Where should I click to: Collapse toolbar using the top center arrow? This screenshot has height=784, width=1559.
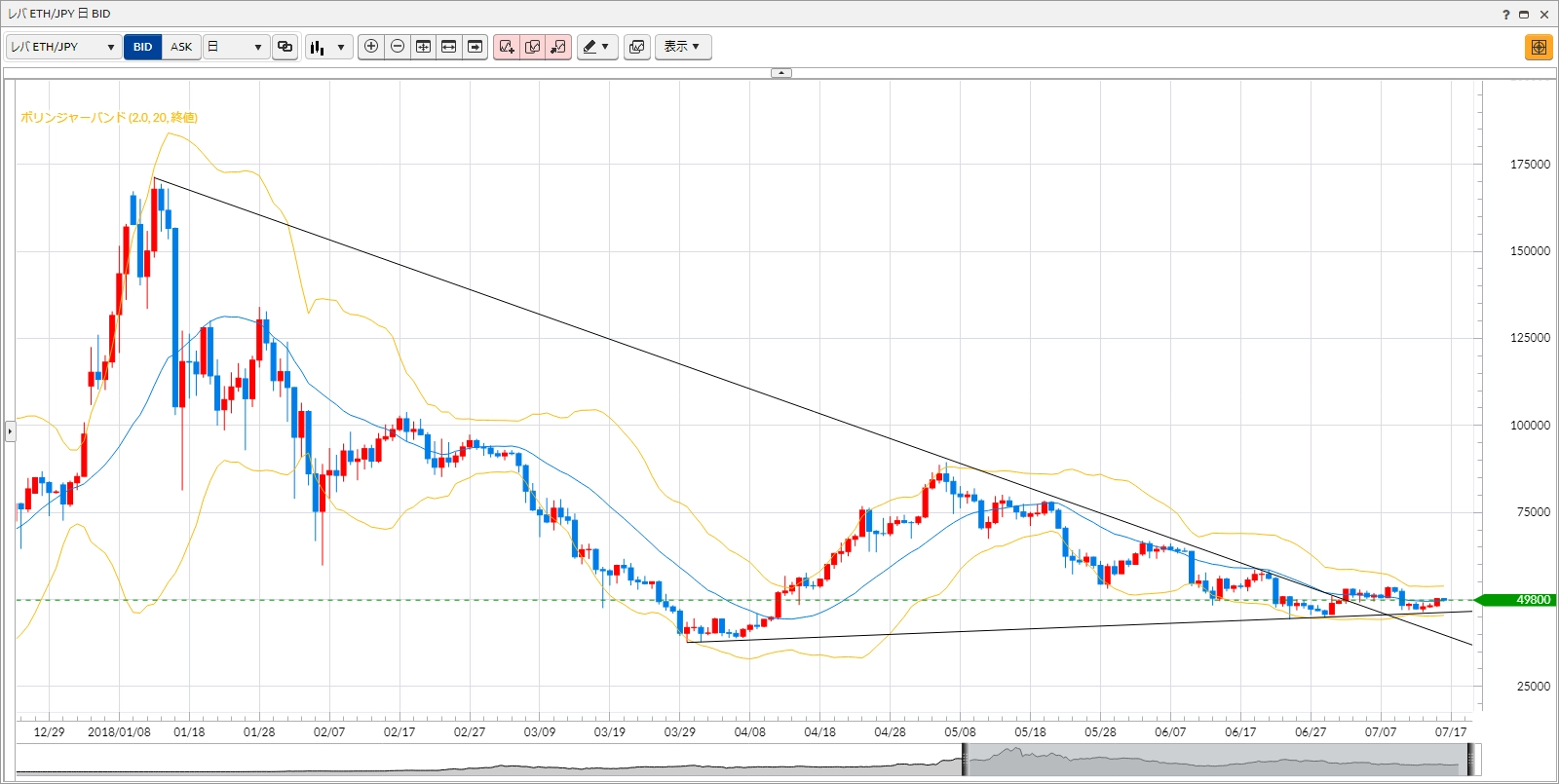pyautogui.click(x=780, y=73)
